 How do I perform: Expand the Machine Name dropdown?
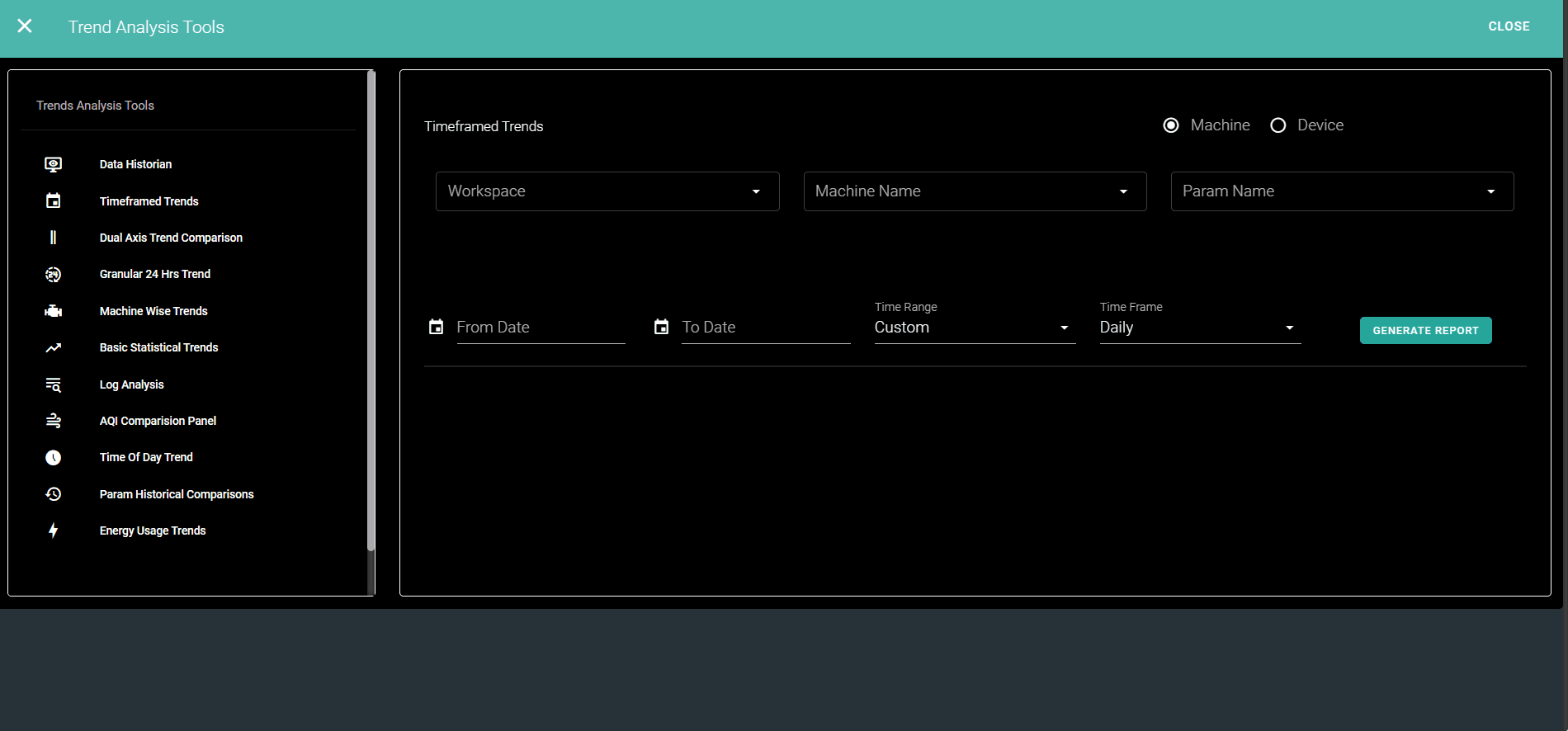pos(974,191)
